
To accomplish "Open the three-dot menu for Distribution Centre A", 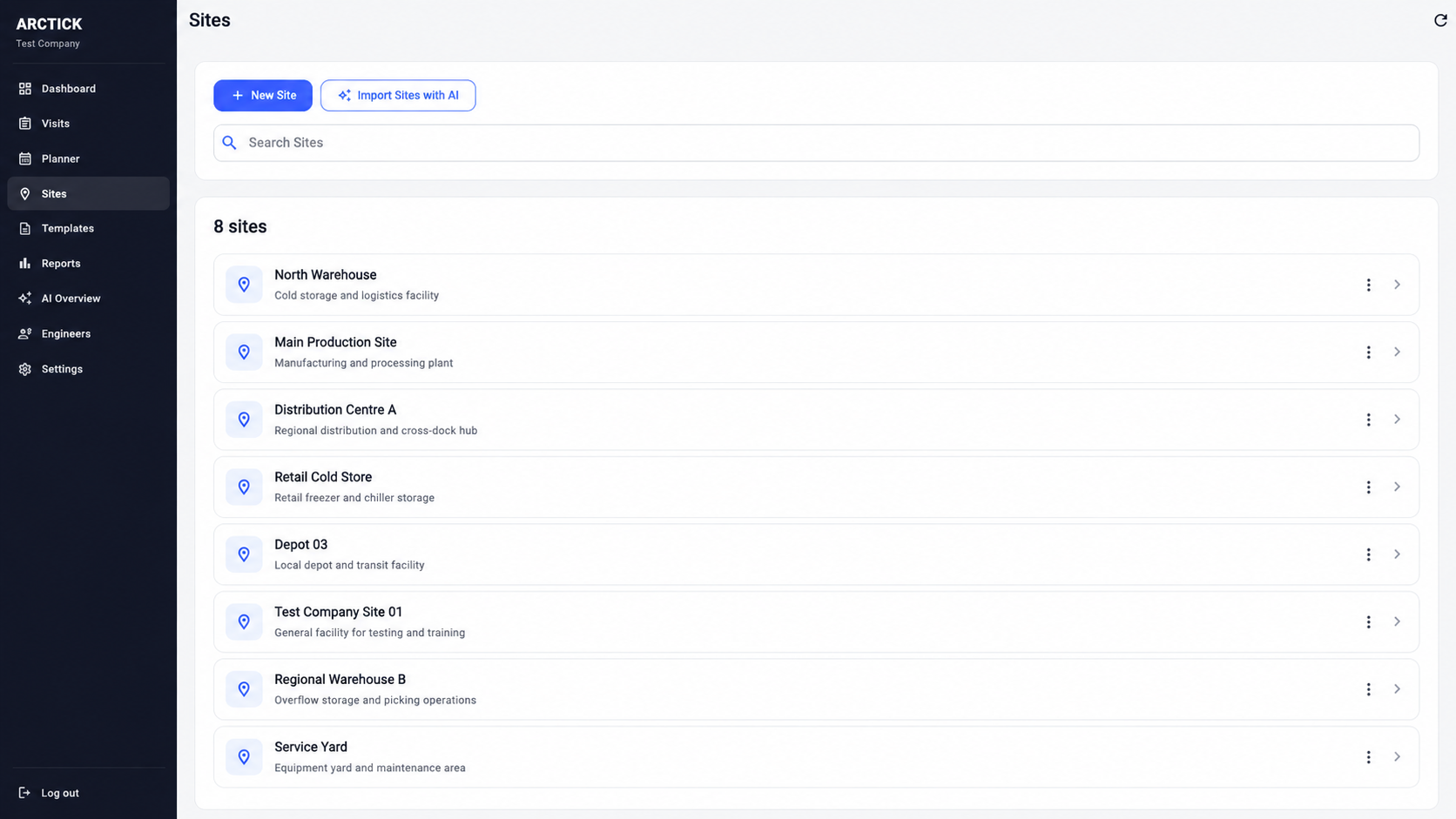I will (x=1368, y=420).
